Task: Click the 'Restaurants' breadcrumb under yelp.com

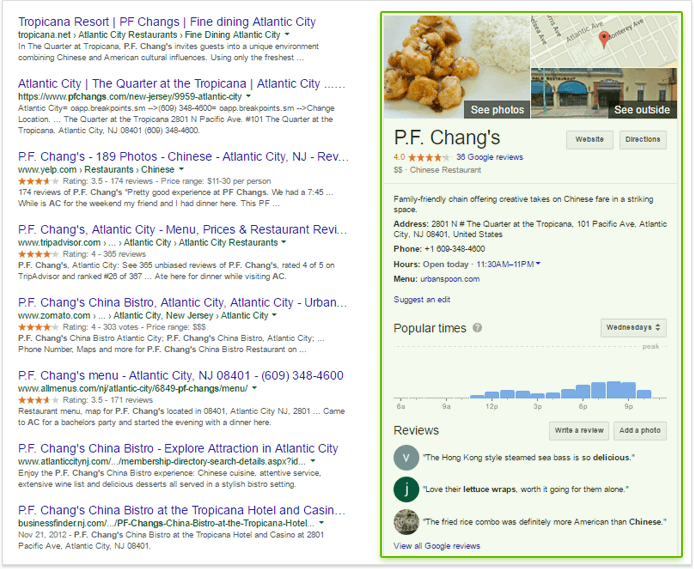Action: click(109, 169)
